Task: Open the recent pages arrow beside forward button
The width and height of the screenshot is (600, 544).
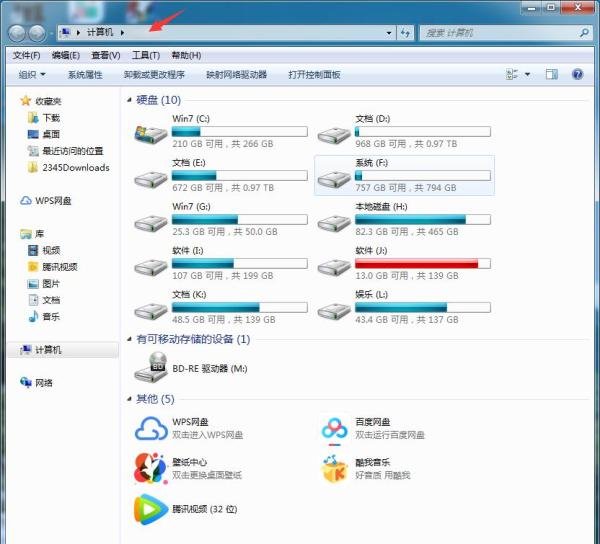Action: [x=51, y=34]
